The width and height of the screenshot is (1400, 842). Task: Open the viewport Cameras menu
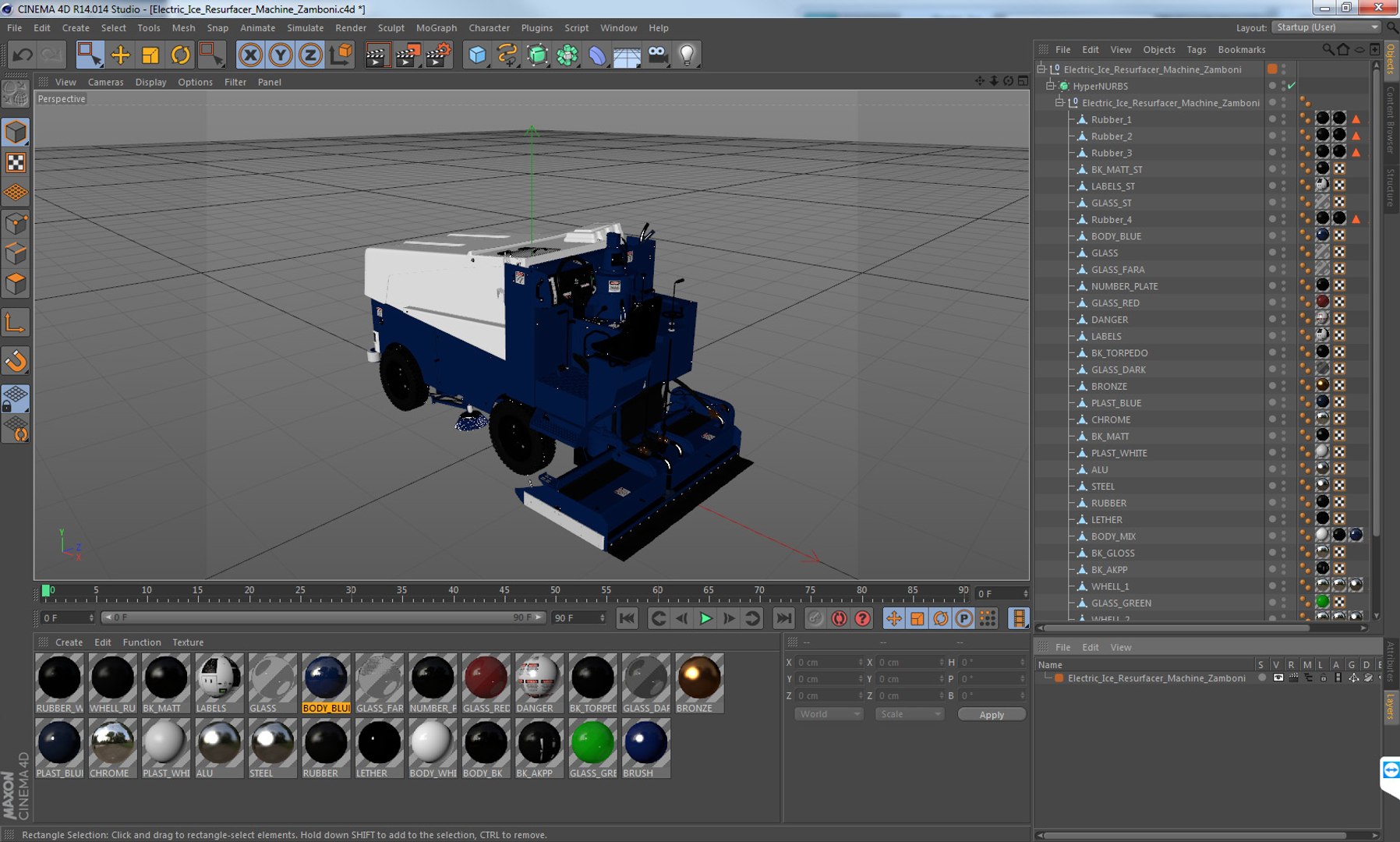(x=105, y=82)
